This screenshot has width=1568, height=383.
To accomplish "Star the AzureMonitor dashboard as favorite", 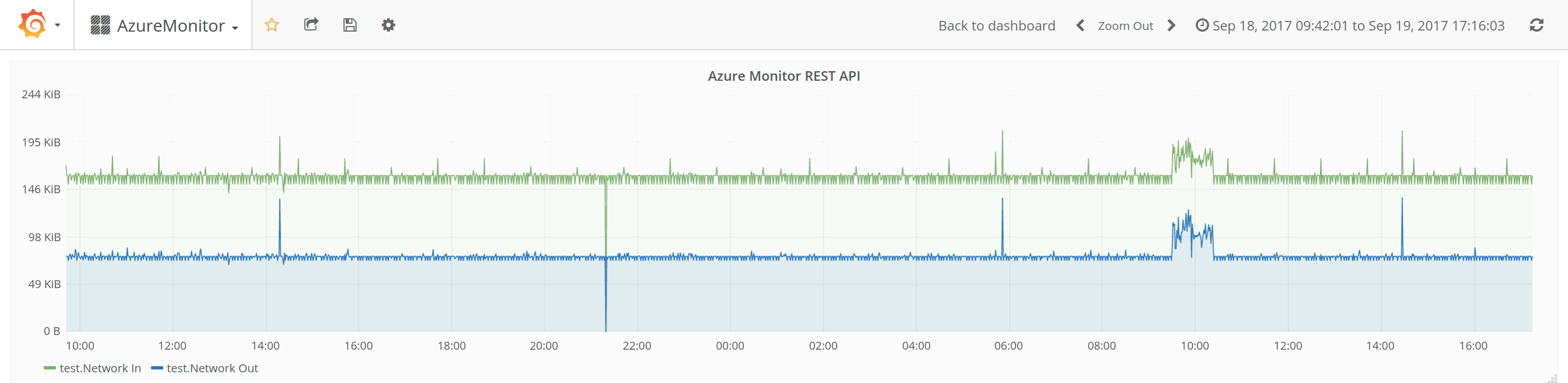I will [272, 25].
